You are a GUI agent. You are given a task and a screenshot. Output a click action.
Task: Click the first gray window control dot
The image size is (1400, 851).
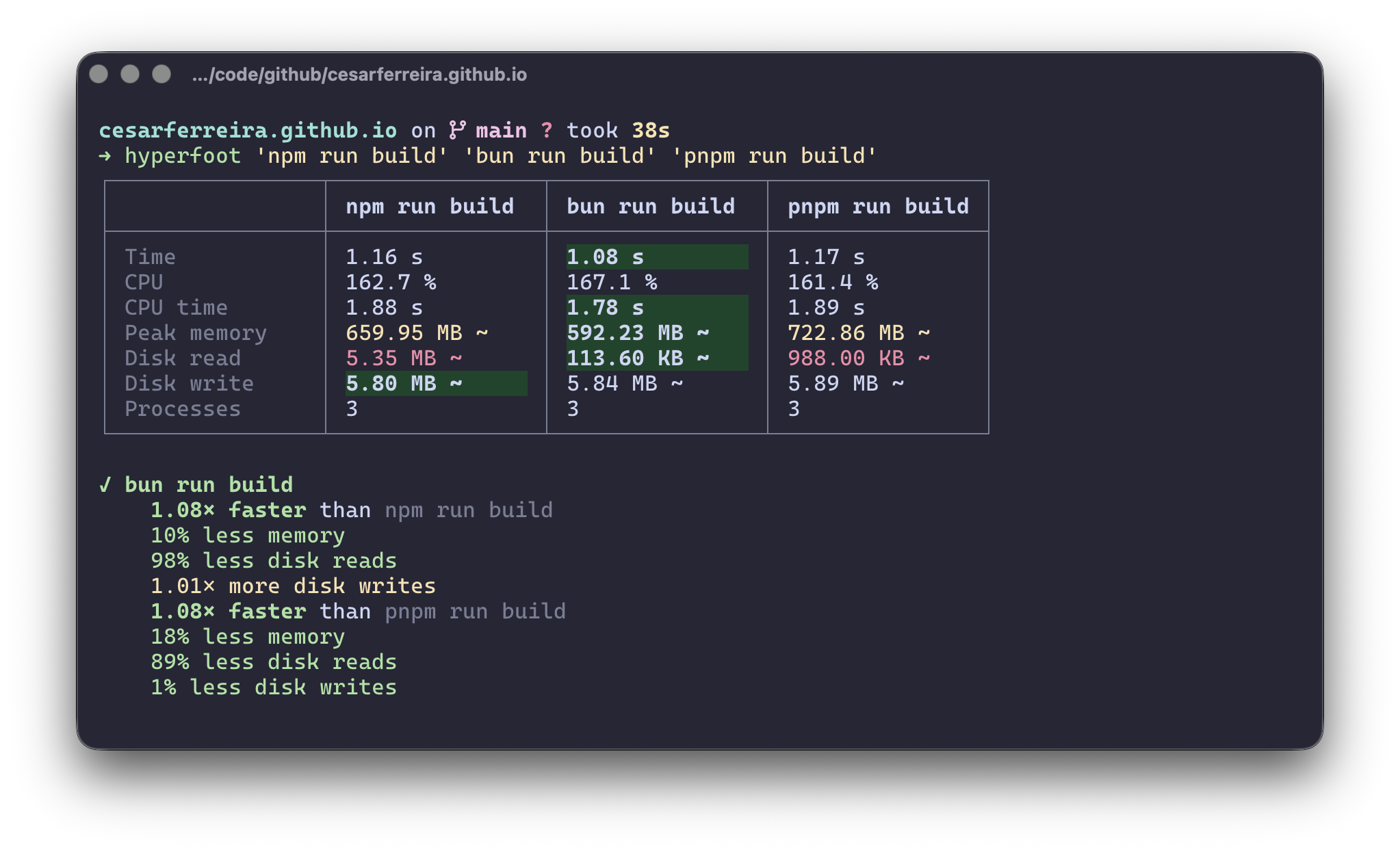[99, 74]
